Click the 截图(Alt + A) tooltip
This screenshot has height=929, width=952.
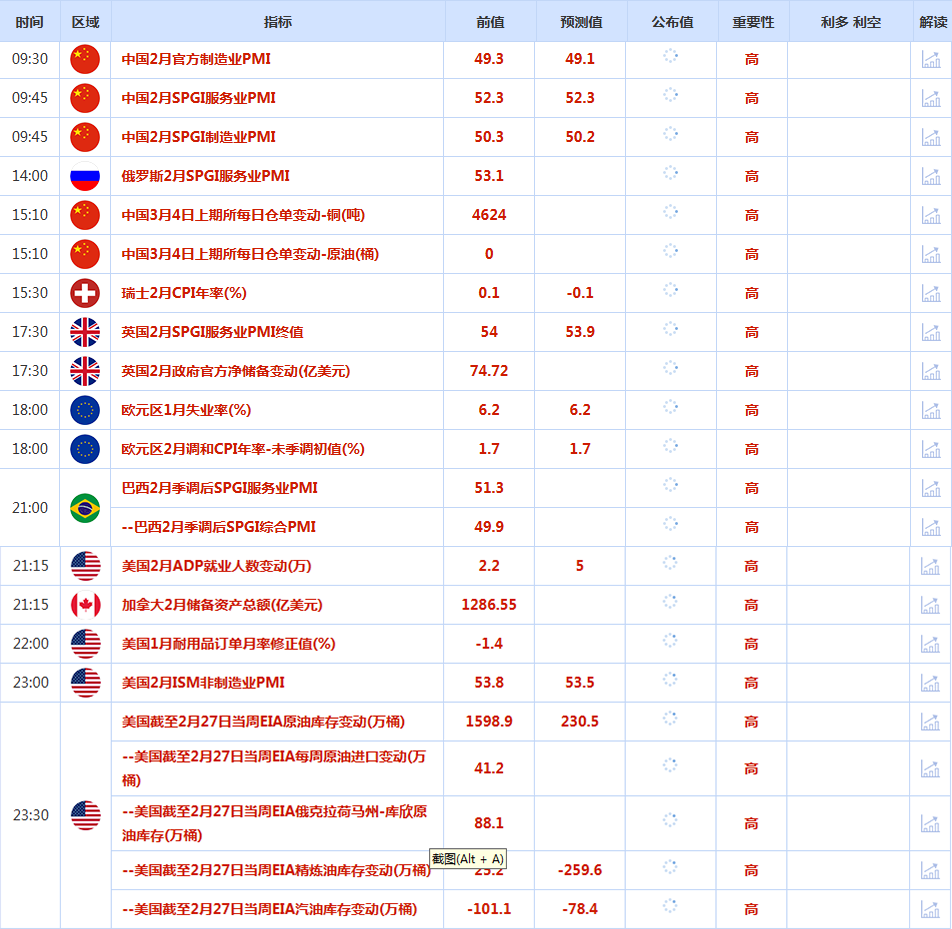coord(468,859)
